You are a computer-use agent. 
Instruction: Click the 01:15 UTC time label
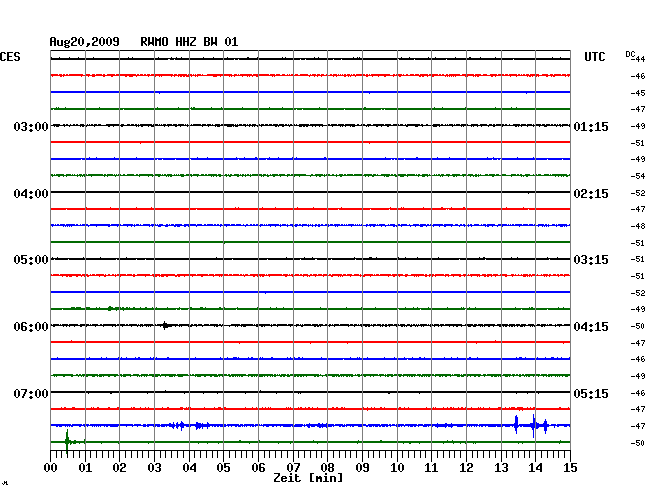click(x=591, y=126)
